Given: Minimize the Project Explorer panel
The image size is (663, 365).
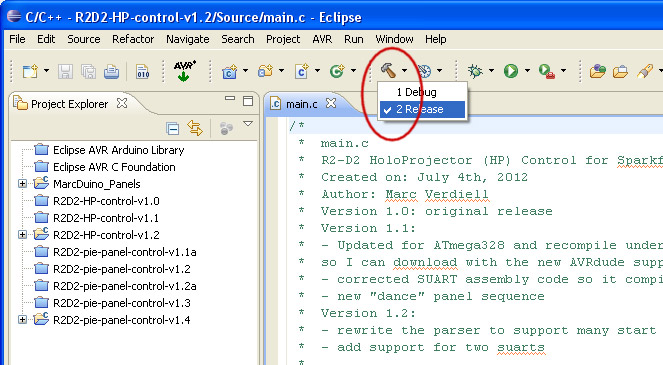Looking at the screenshot, I should (230, 99).
